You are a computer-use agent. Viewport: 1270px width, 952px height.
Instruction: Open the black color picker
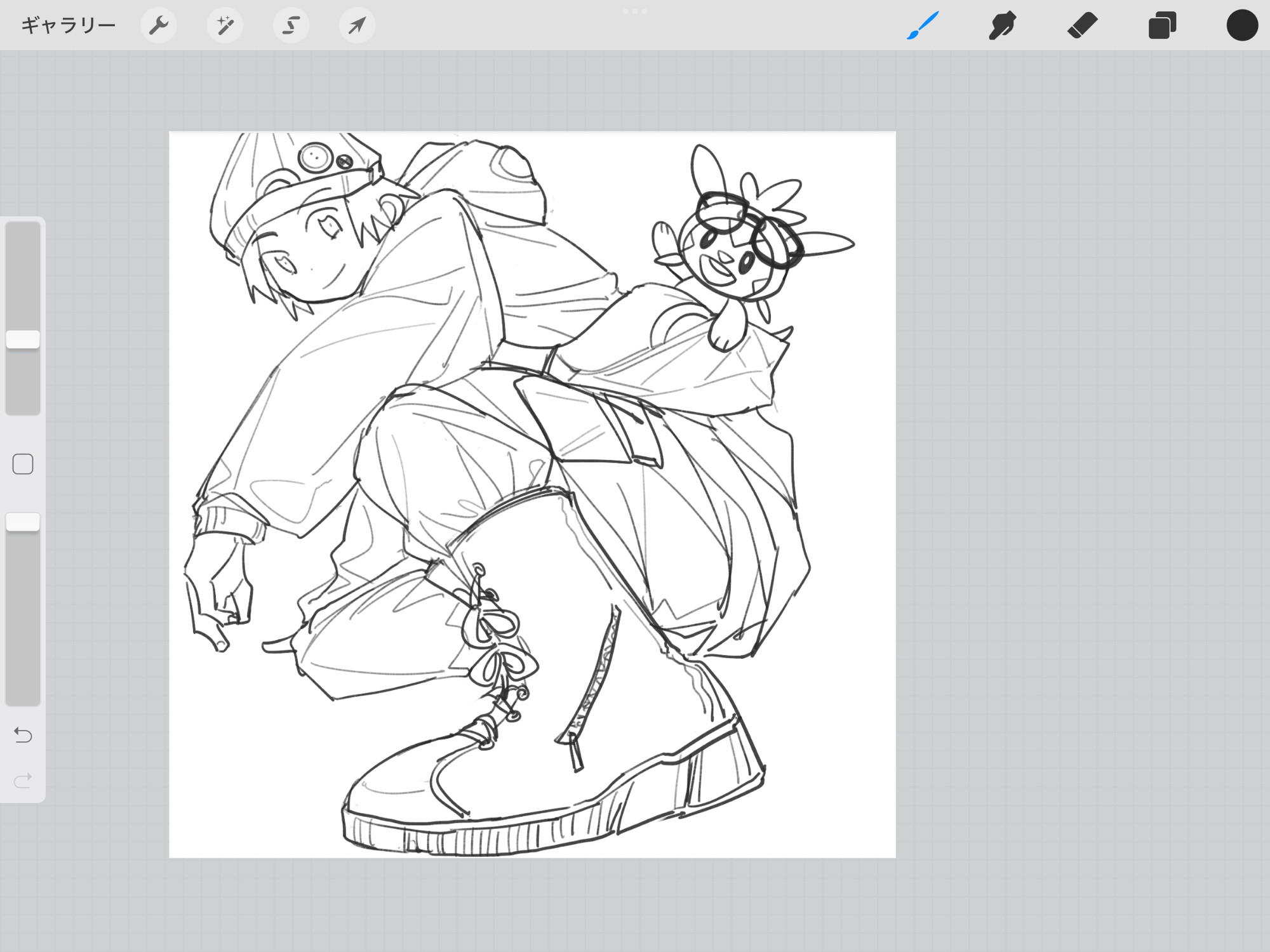pos(1242,25)
